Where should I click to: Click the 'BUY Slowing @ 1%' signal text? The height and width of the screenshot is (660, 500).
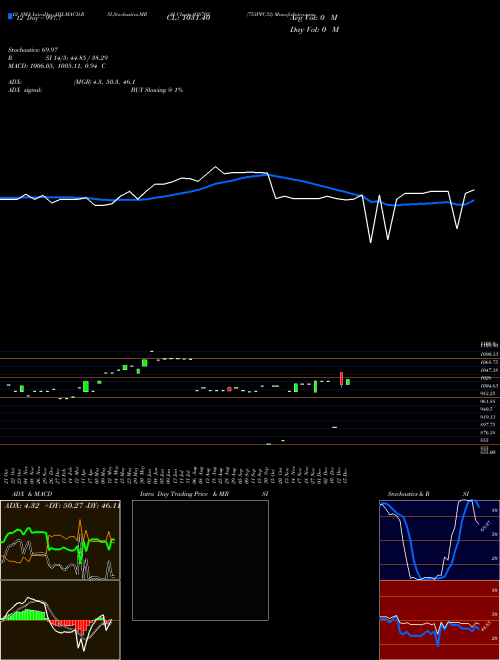[x=157, y=90]
